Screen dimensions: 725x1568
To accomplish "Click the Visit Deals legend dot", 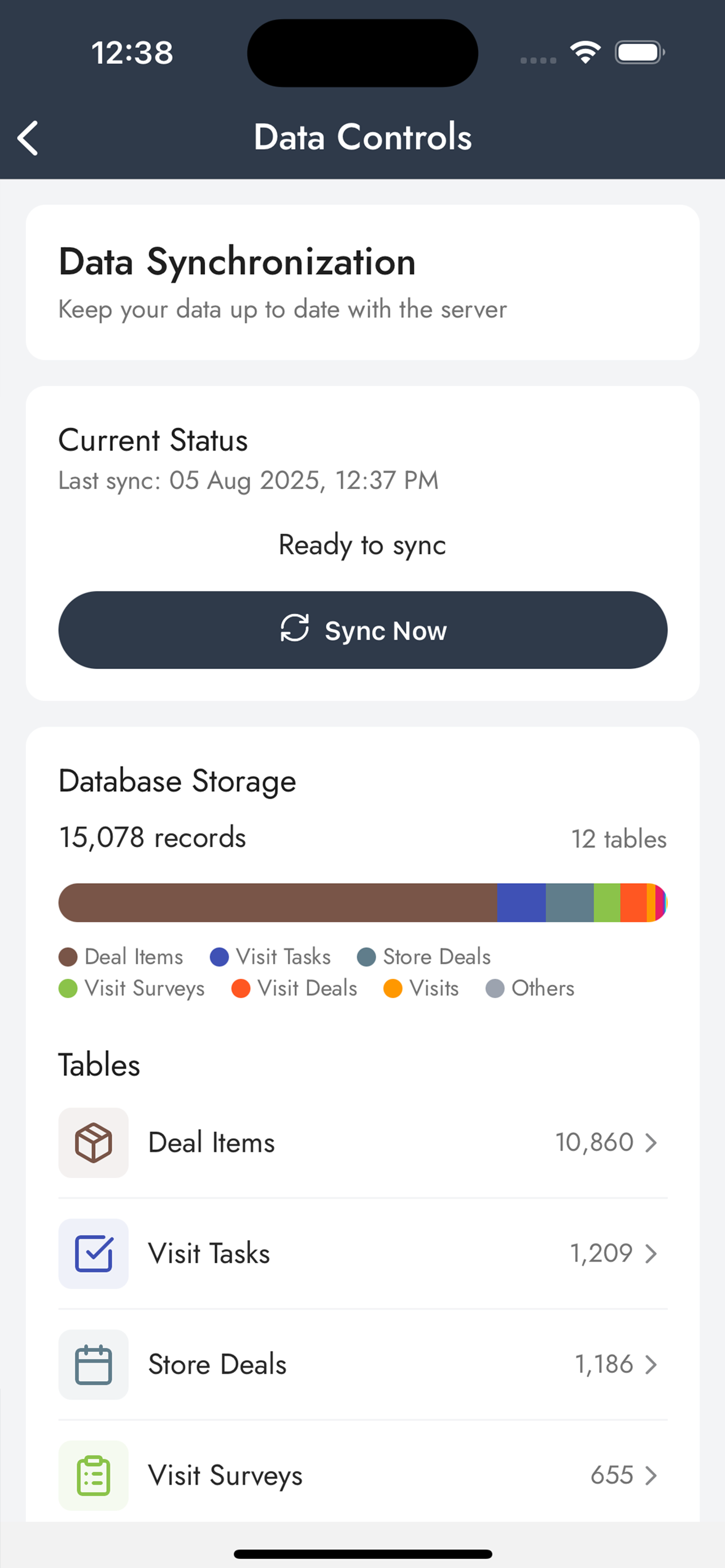I will (241, 988).
